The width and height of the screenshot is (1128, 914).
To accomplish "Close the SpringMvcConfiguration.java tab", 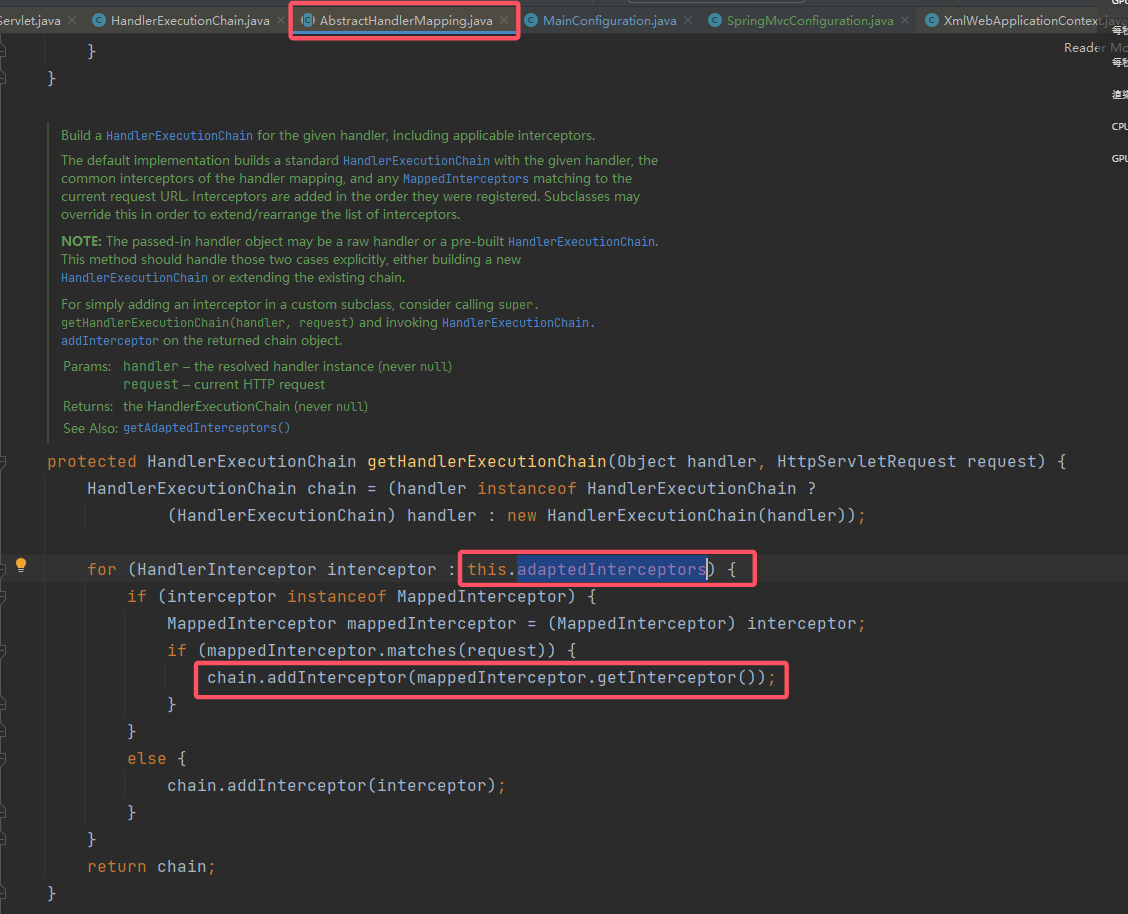I will [905, 21].
